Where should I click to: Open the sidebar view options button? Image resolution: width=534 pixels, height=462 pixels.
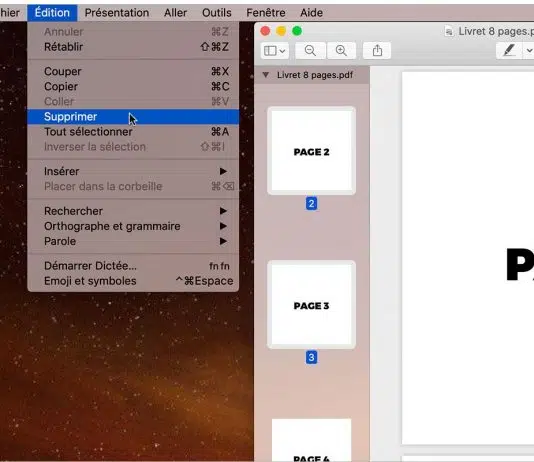coord(274,51)
